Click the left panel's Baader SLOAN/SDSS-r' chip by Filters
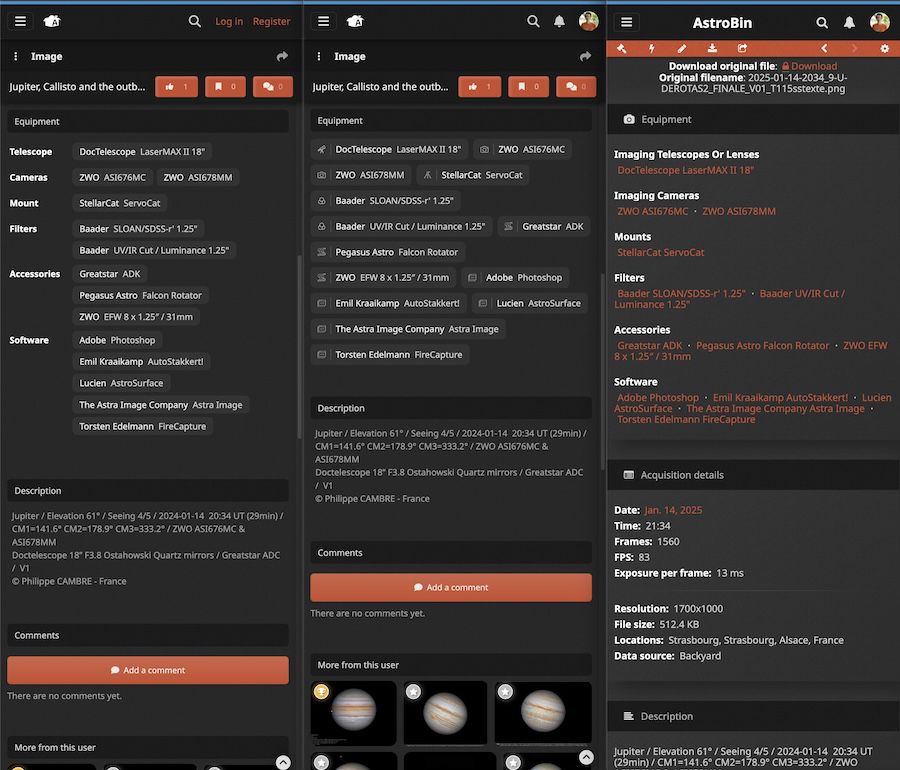Viewport: 900px width, 770px height. (x=138, y=228)
